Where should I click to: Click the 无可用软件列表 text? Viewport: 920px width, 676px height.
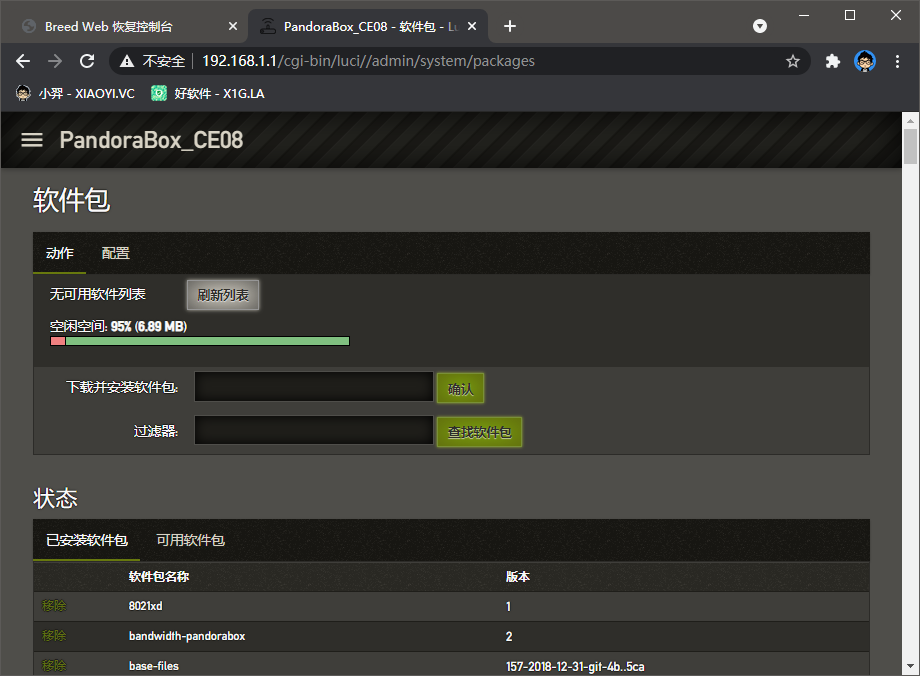97,294
